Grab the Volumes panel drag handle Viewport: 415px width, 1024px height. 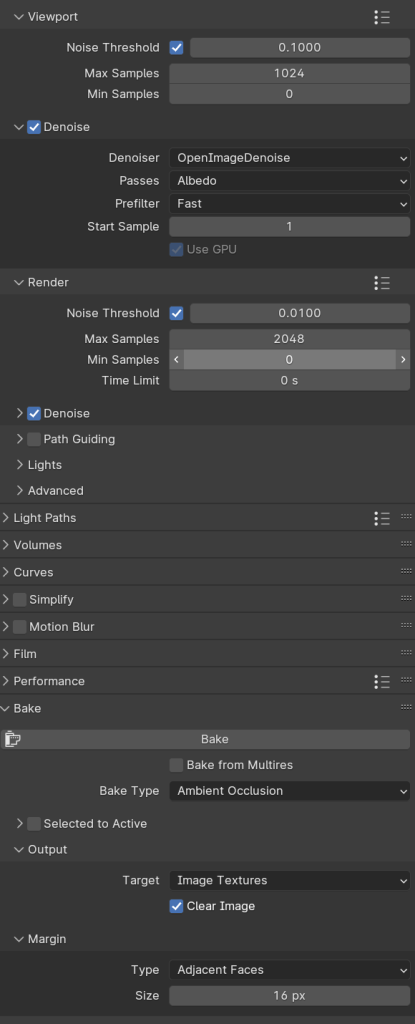[406, 544]
